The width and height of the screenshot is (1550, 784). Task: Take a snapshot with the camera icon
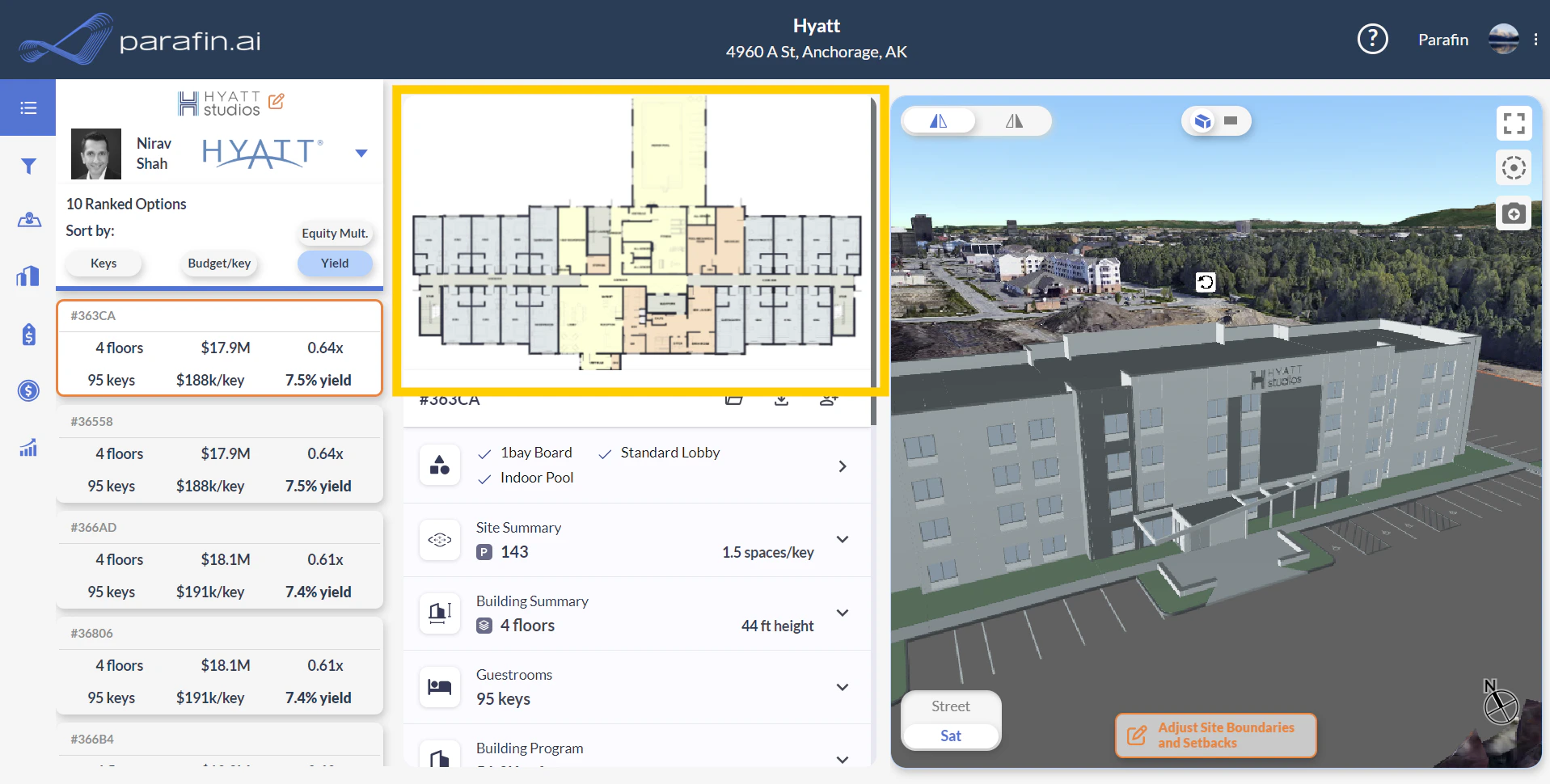[x=1514, y=213]
